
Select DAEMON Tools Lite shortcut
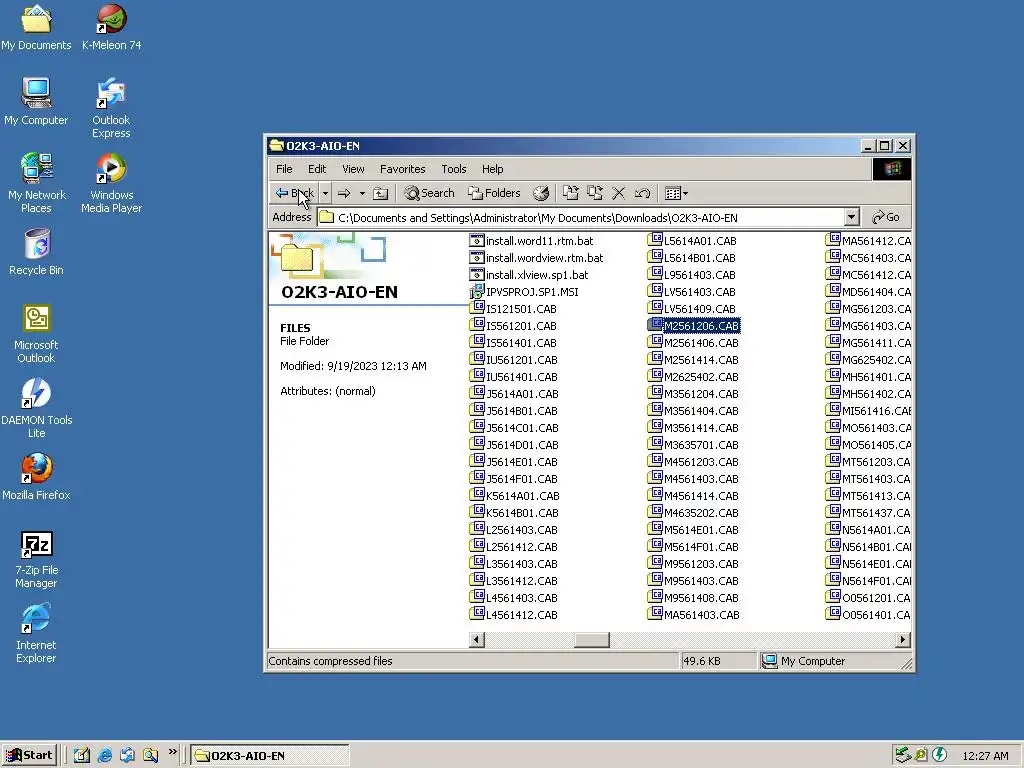[x=36, y=409]
